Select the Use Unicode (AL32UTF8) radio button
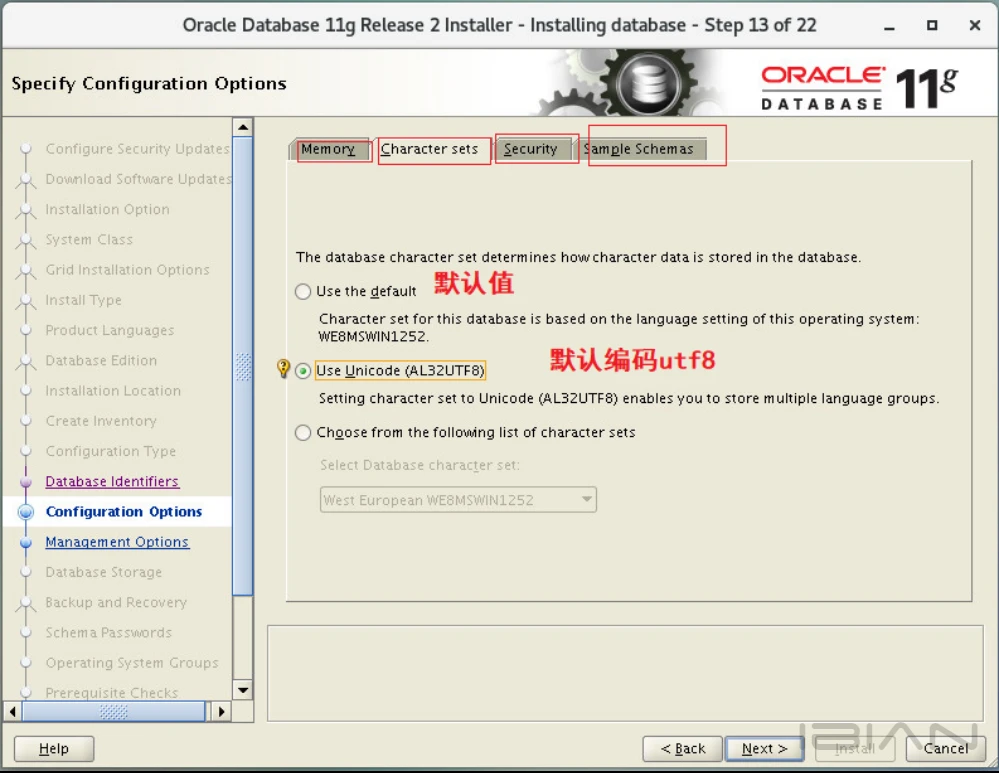The height and width of the screenshot is (773, 999). [x=303, y=371]
